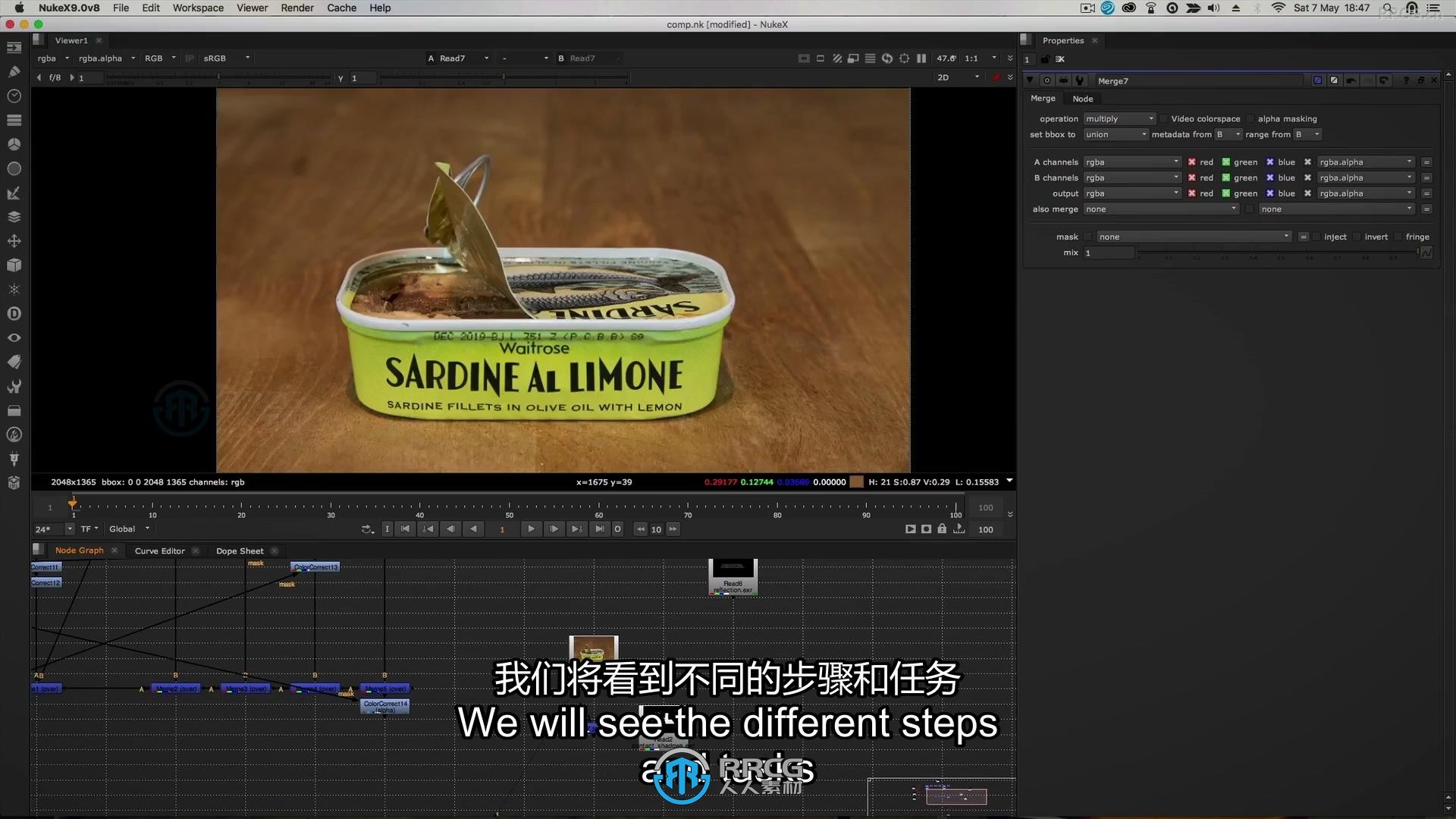Jump to the first frame

click(406, 529)
